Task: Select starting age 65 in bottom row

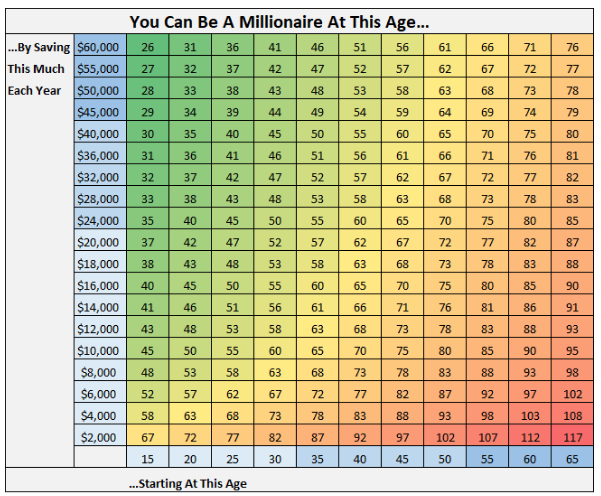Action: tap(571, 458)
